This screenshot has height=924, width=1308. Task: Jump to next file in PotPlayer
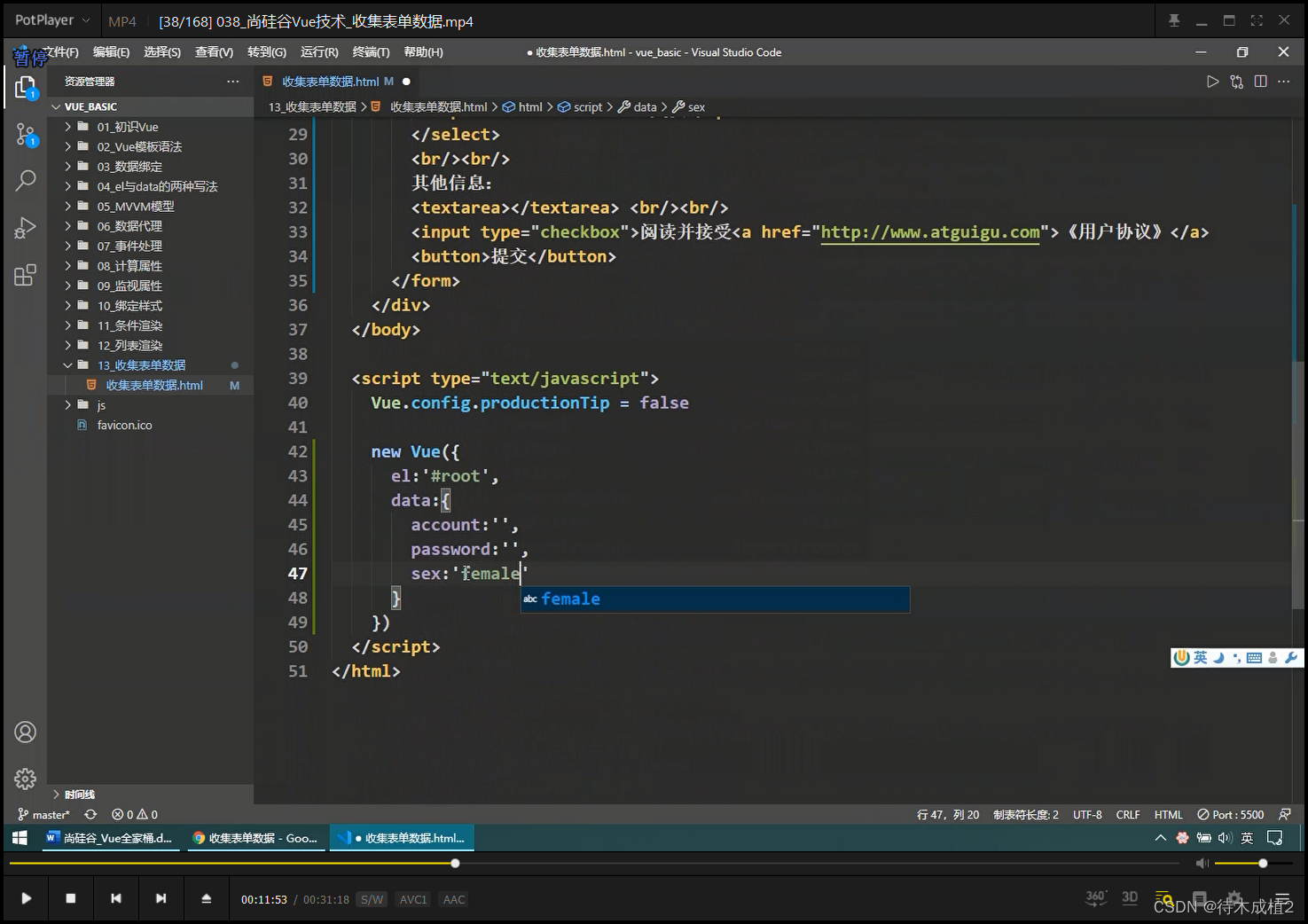(x=161, y=898)
